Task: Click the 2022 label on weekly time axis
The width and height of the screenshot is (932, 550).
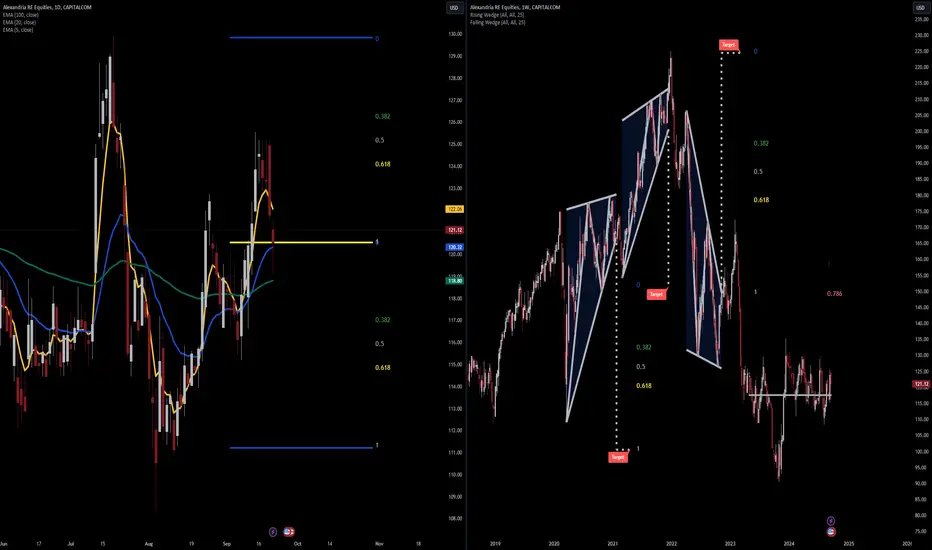Action: point(671,543)
